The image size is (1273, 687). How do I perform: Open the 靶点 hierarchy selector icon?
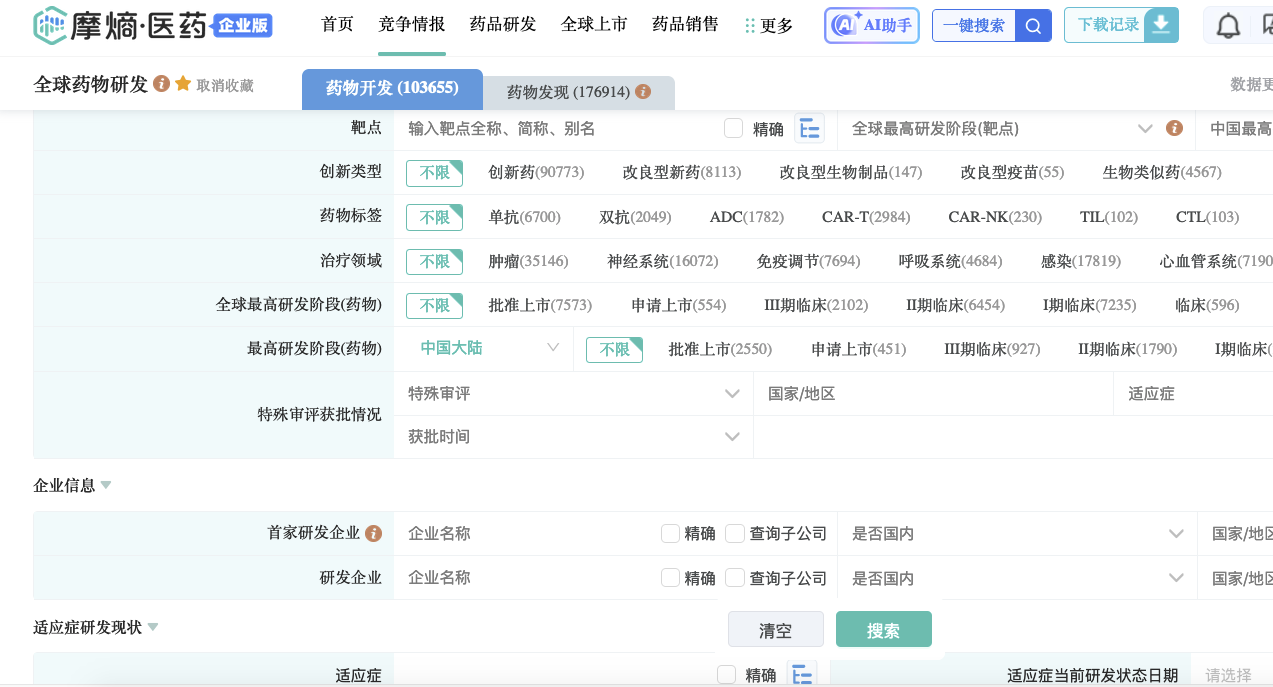[x=809, y=128]
